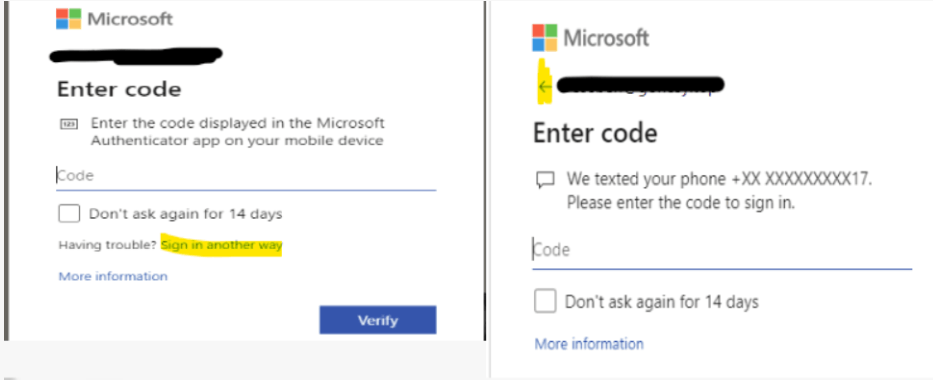Open the Sign in another way link

(221, 246)
